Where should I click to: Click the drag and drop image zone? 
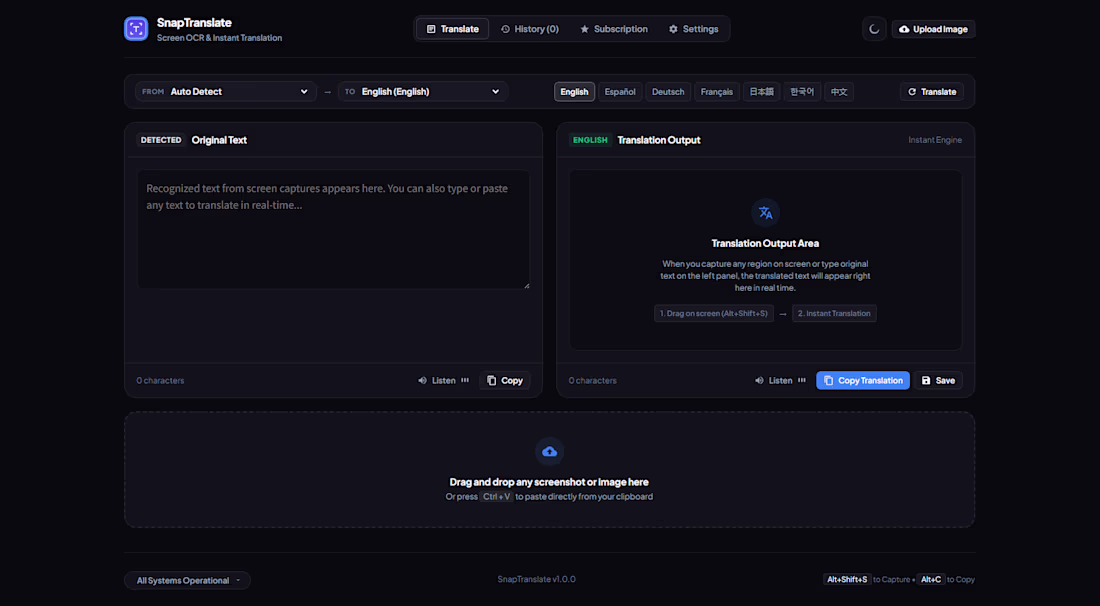549,470
